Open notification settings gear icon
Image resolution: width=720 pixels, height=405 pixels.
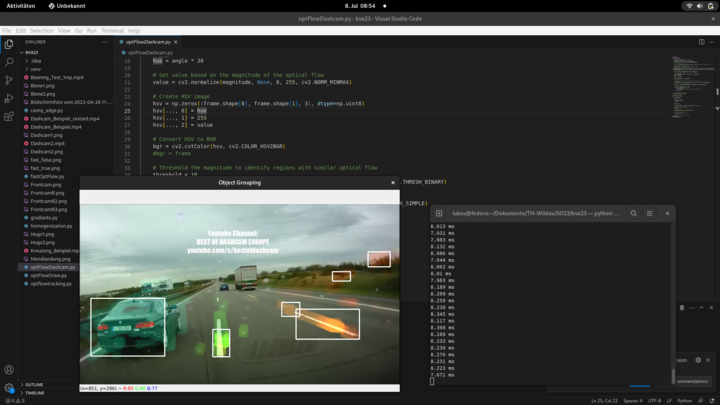(x=698, y=360)
